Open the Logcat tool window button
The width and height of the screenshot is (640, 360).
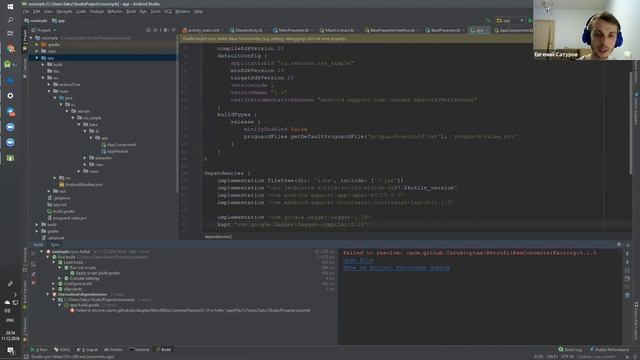pyautogui.click(x=87, y=350)
